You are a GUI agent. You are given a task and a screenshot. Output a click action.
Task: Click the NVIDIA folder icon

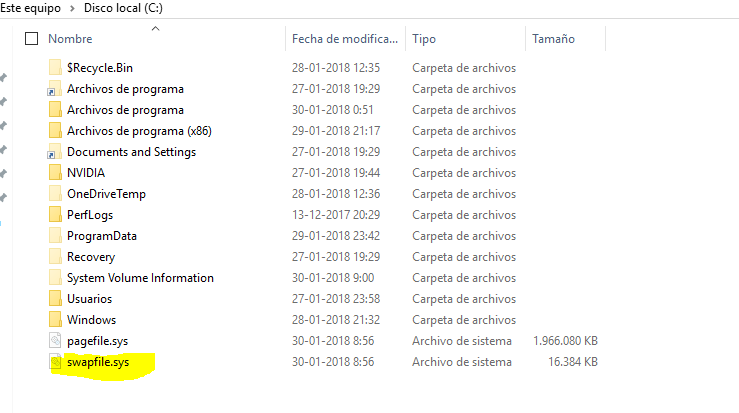[x=55, y=173]
